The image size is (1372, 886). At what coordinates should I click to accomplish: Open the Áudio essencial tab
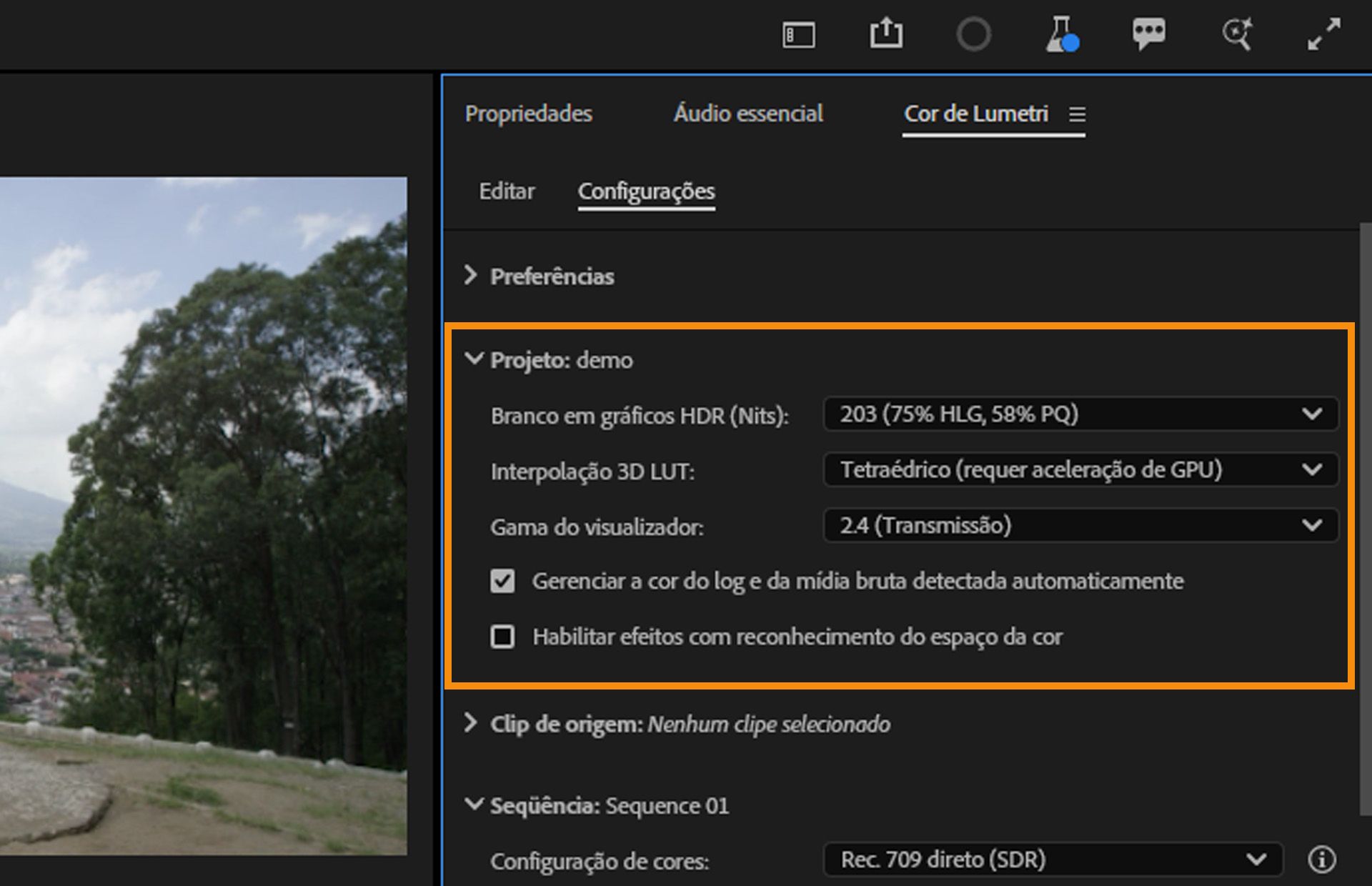pyautogui.click(x=747, y=114)
